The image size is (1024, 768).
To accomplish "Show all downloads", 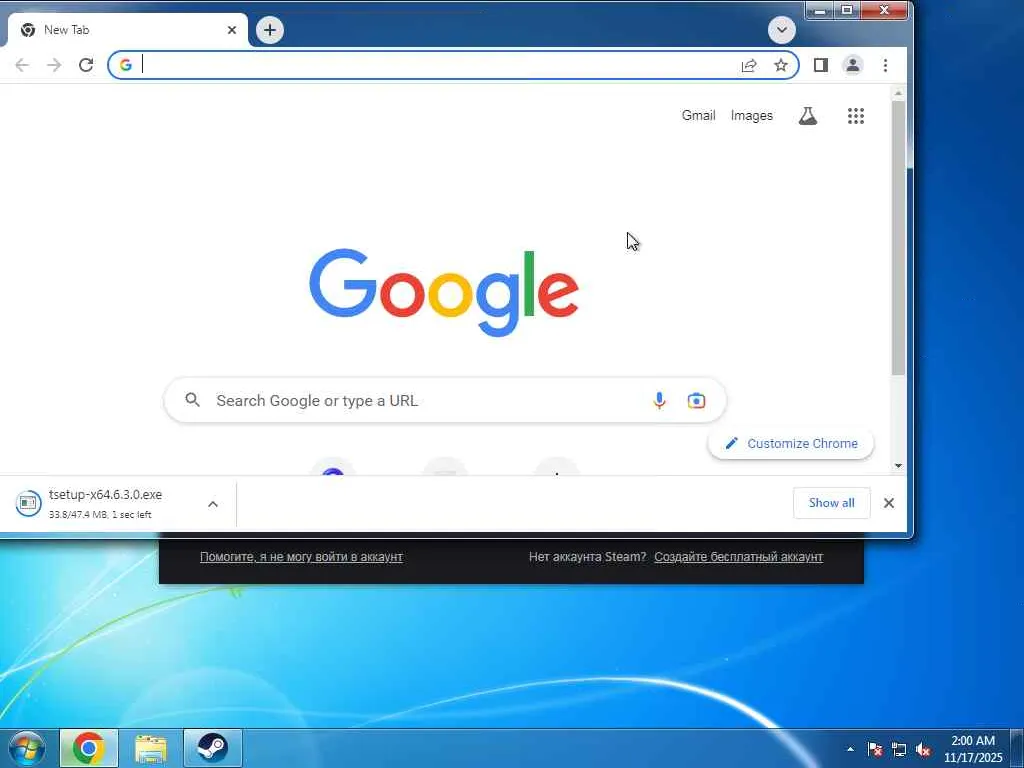I will 831,503.
